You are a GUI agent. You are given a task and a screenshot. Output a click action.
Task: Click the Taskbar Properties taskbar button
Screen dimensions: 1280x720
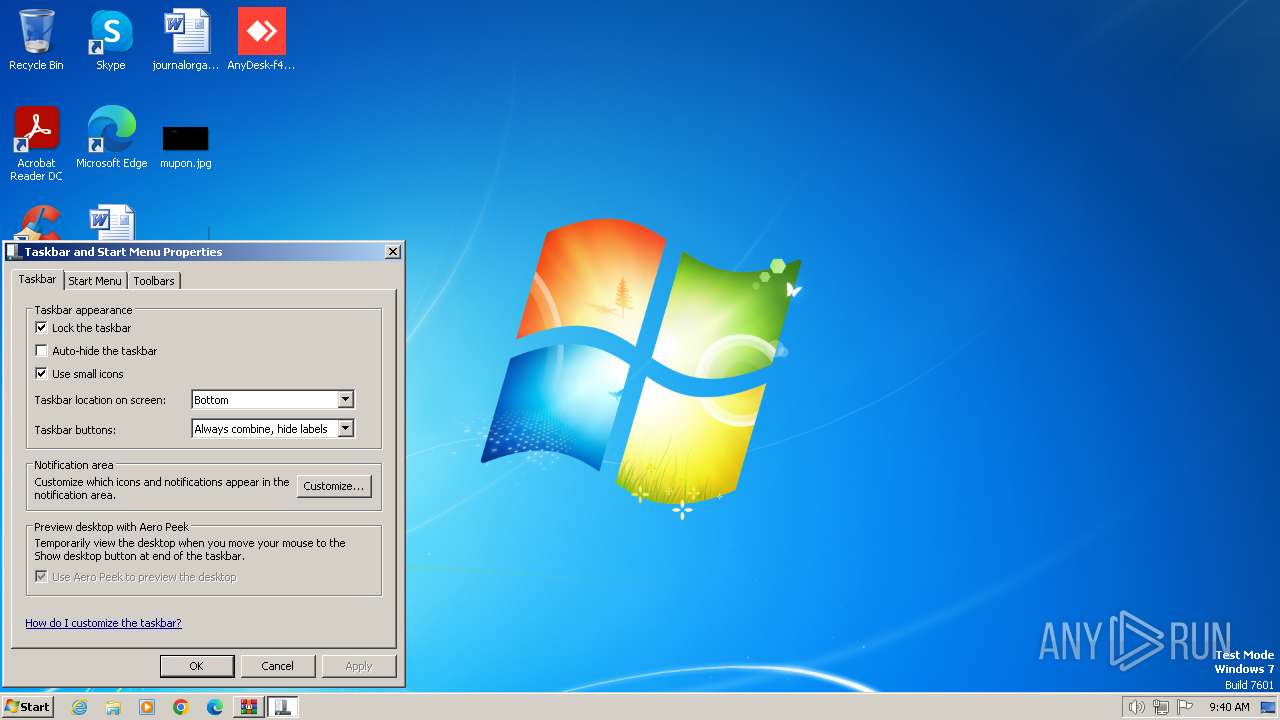click(283, 707)
